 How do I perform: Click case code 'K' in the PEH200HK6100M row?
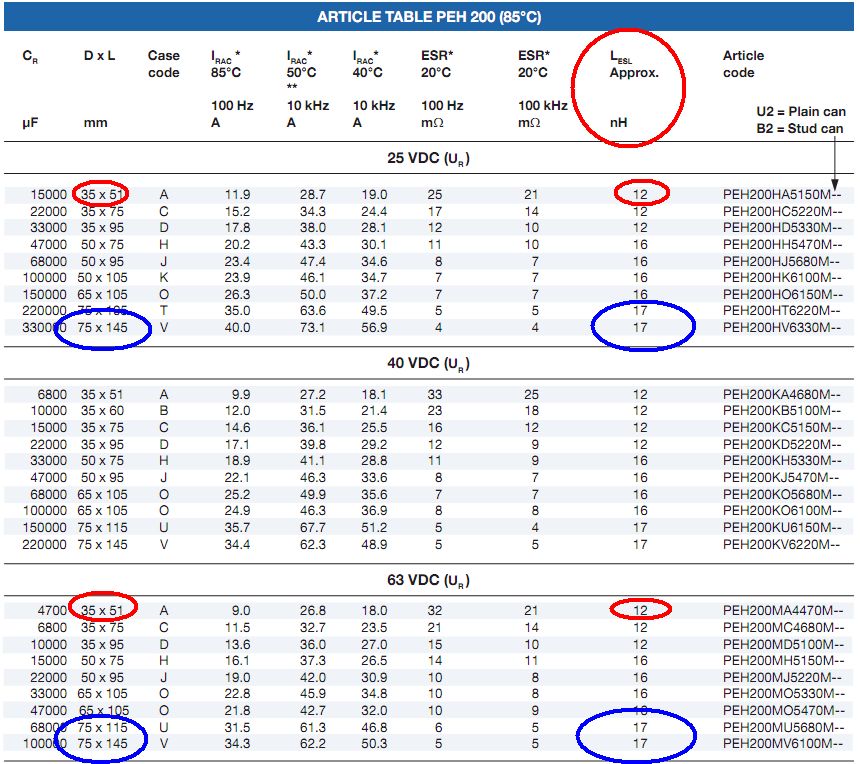(163, 278)
